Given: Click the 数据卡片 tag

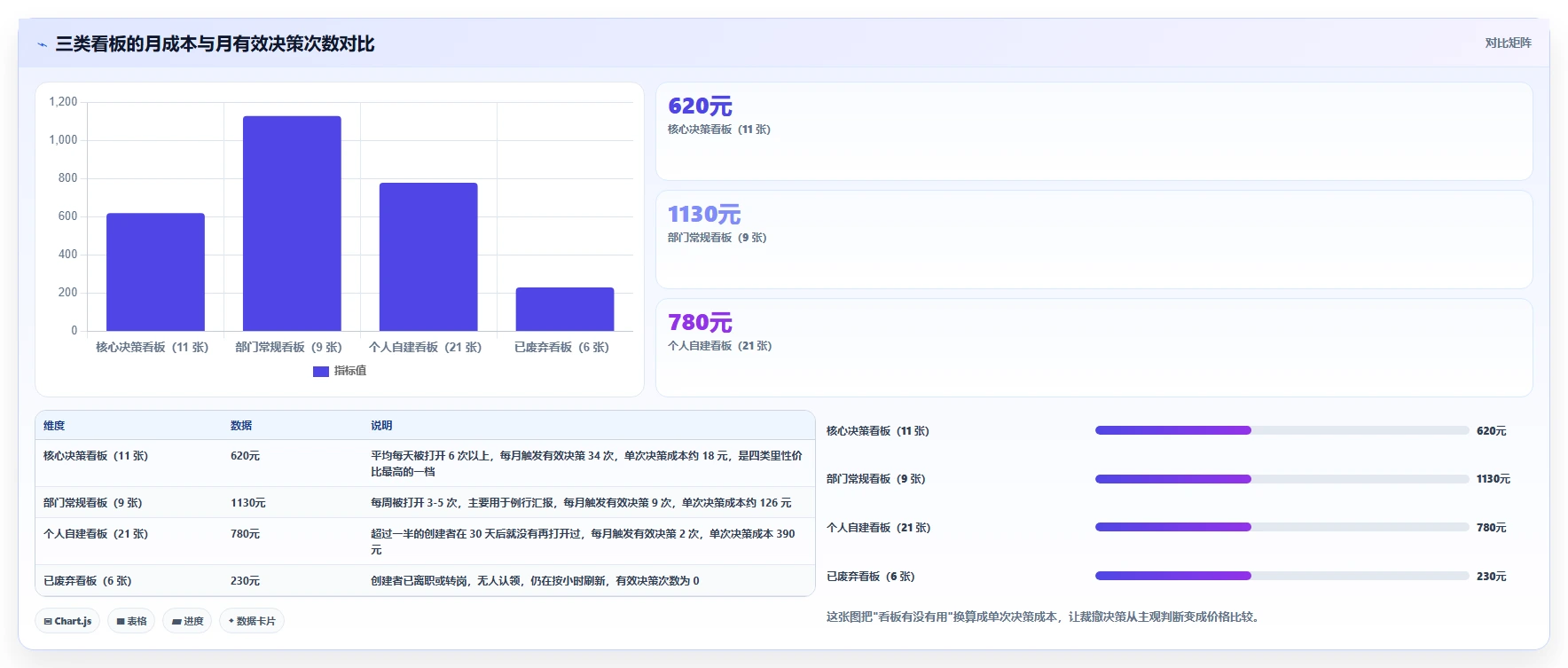Looking at the screenshot, I should (x=252, y=621).
